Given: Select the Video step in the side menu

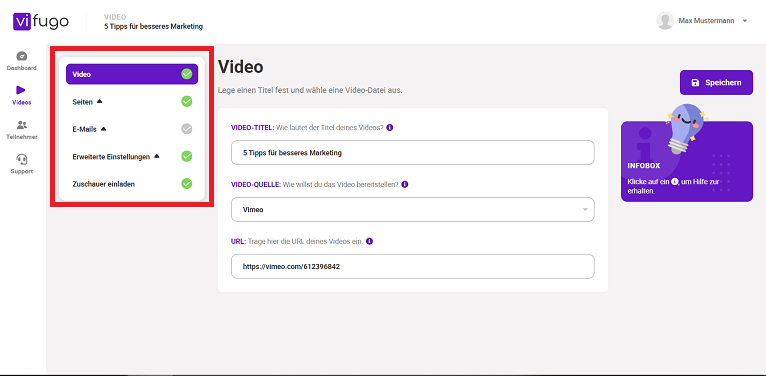Looking at the screenshot, I should coord(132,74).
